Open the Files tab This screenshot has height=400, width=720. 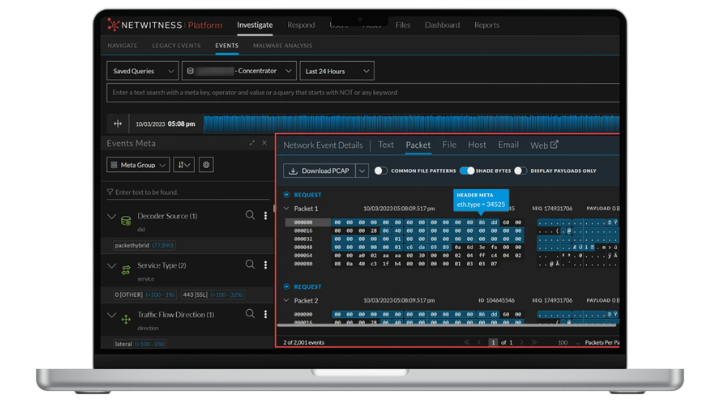(403, 25)
